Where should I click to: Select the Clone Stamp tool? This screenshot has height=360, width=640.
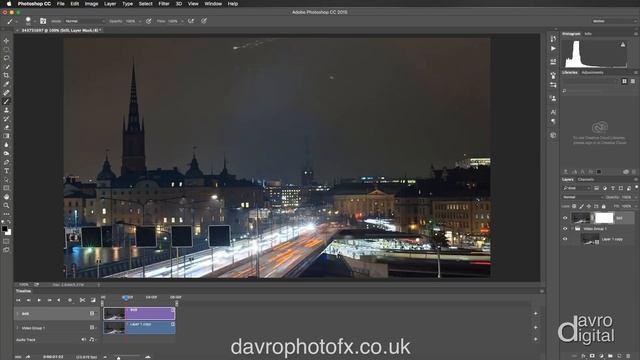(6, 110)
